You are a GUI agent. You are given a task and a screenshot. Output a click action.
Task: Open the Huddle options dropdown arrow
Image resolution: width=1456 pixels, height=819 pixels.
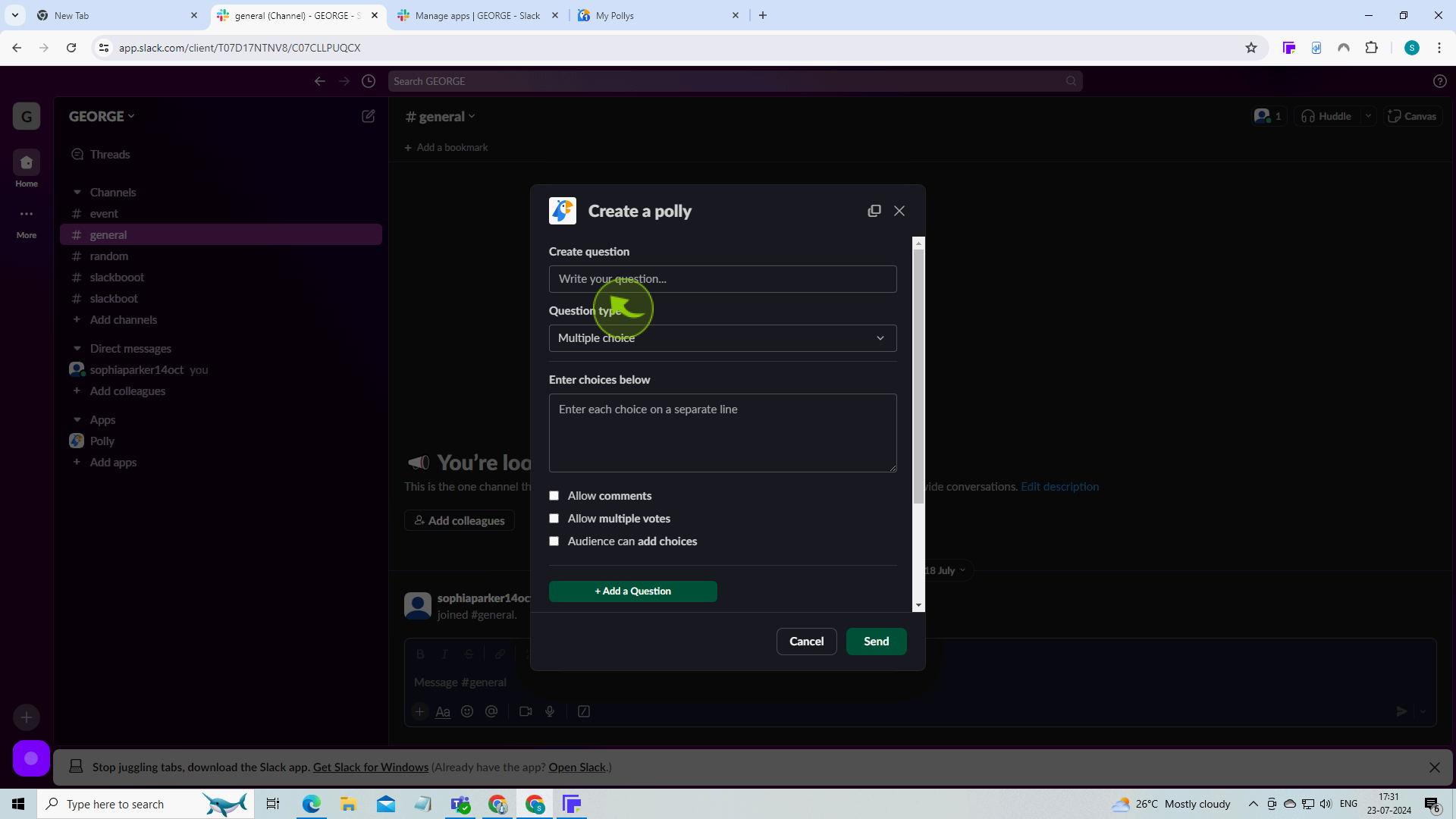[x=1368, y=116]
